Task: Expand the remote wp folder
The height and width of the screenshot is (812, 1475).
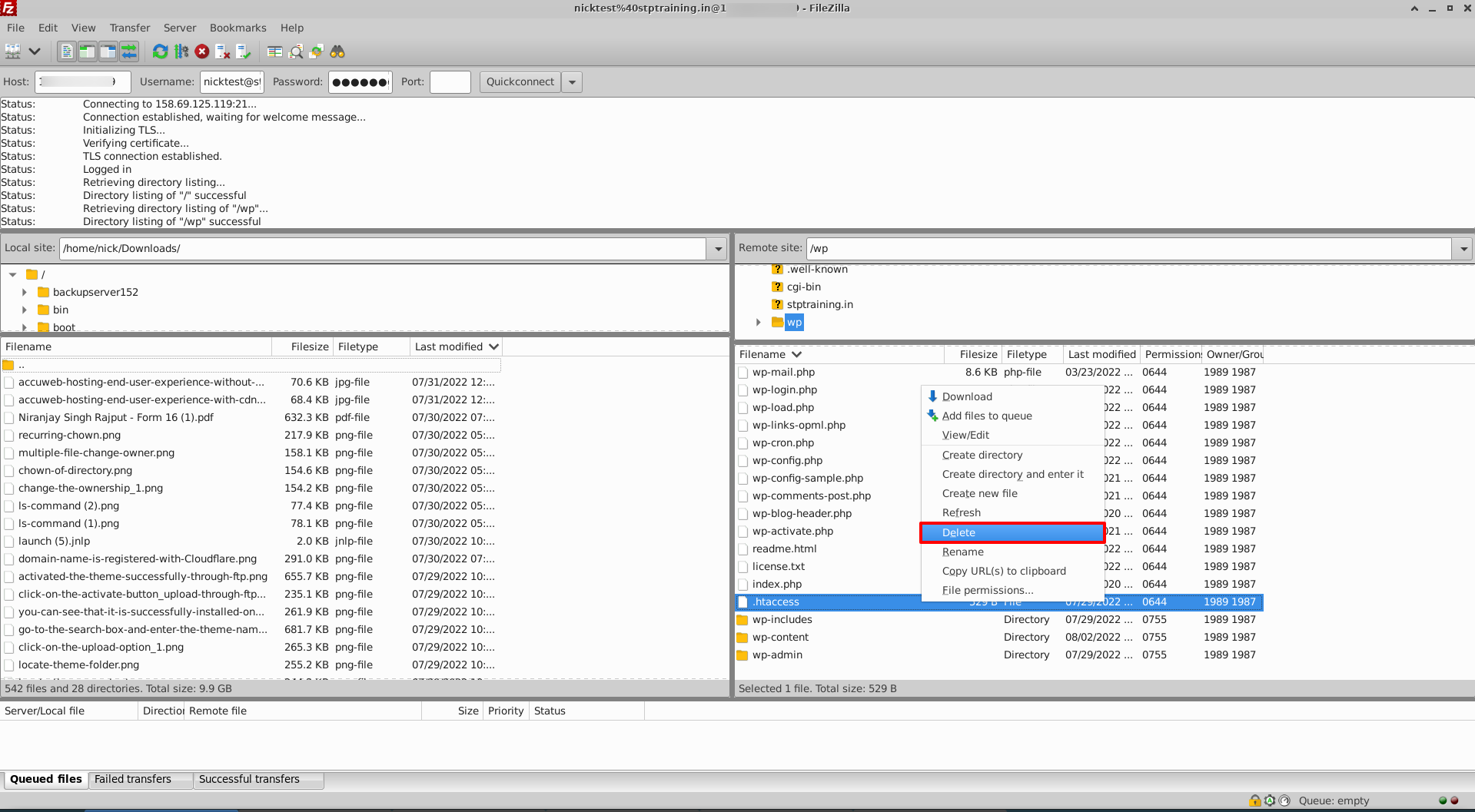Action: pyautogui.click(x=758, y=322)
